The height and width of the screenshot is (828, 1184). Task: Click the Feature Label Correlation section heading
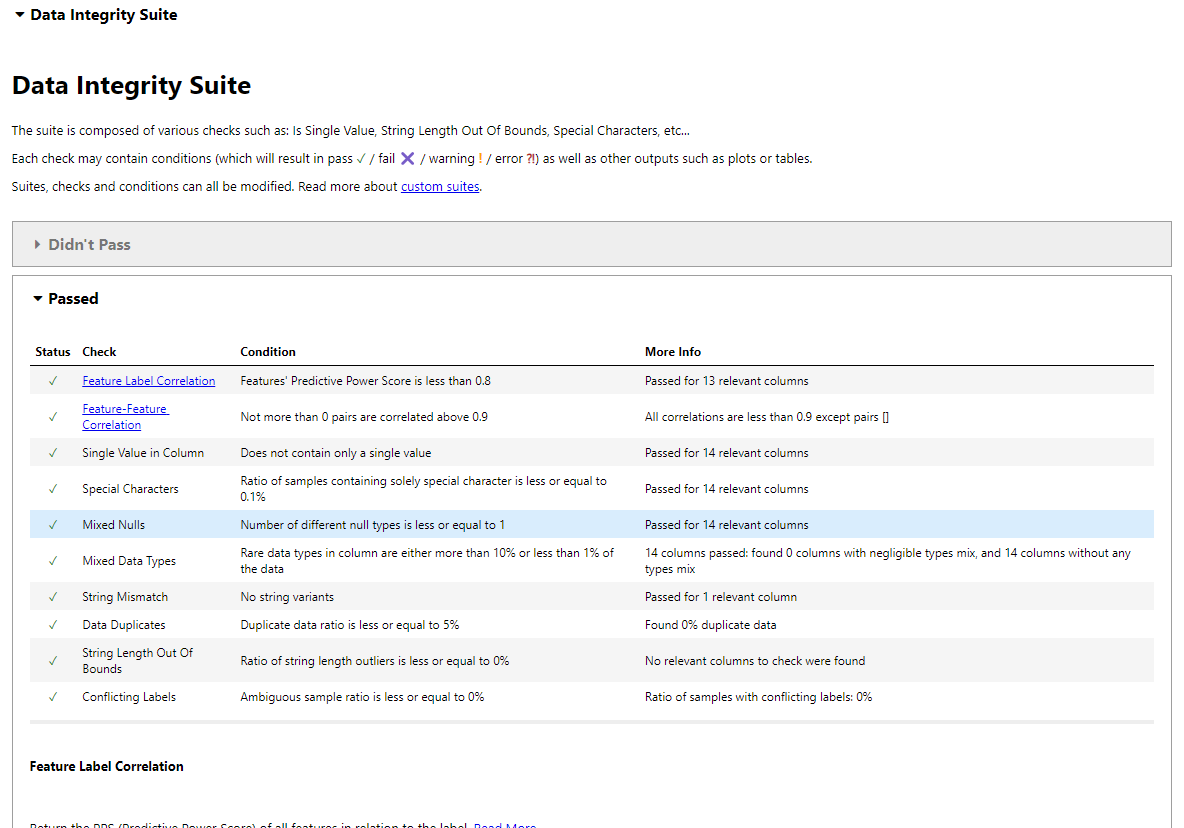coord(107,766)
